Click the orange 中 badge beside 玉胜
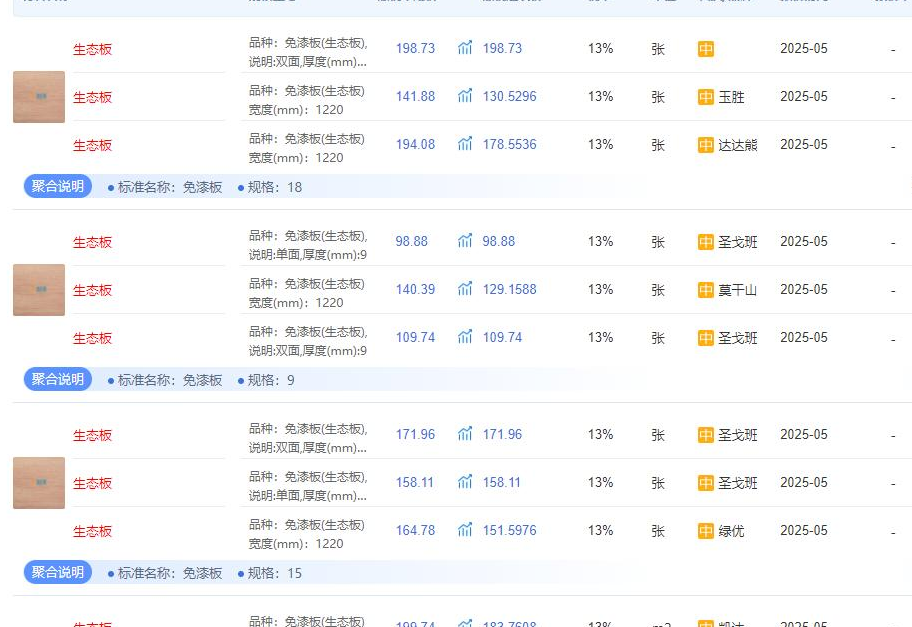Screen dimensions: 912x627 (x=706, y=97)
